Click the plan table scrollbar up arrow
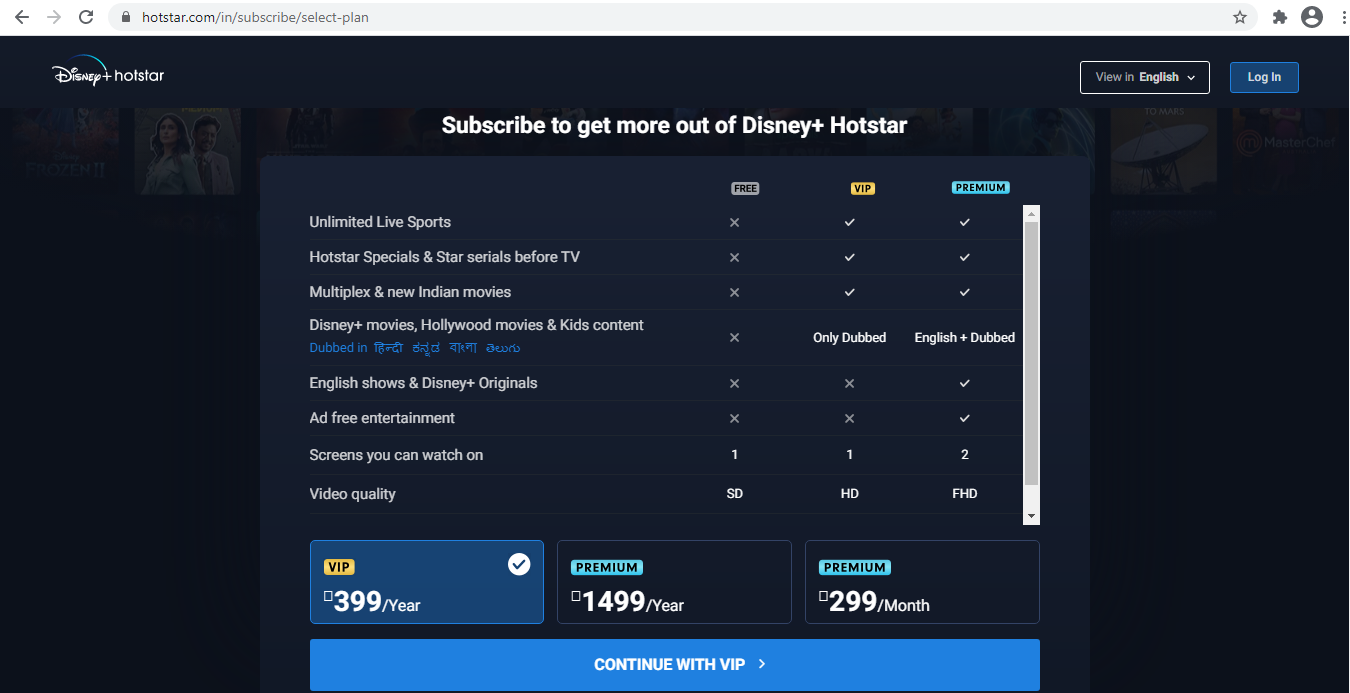Image resolution: width=1350 pixels, height=693 pixels. tap(1032, 213)
